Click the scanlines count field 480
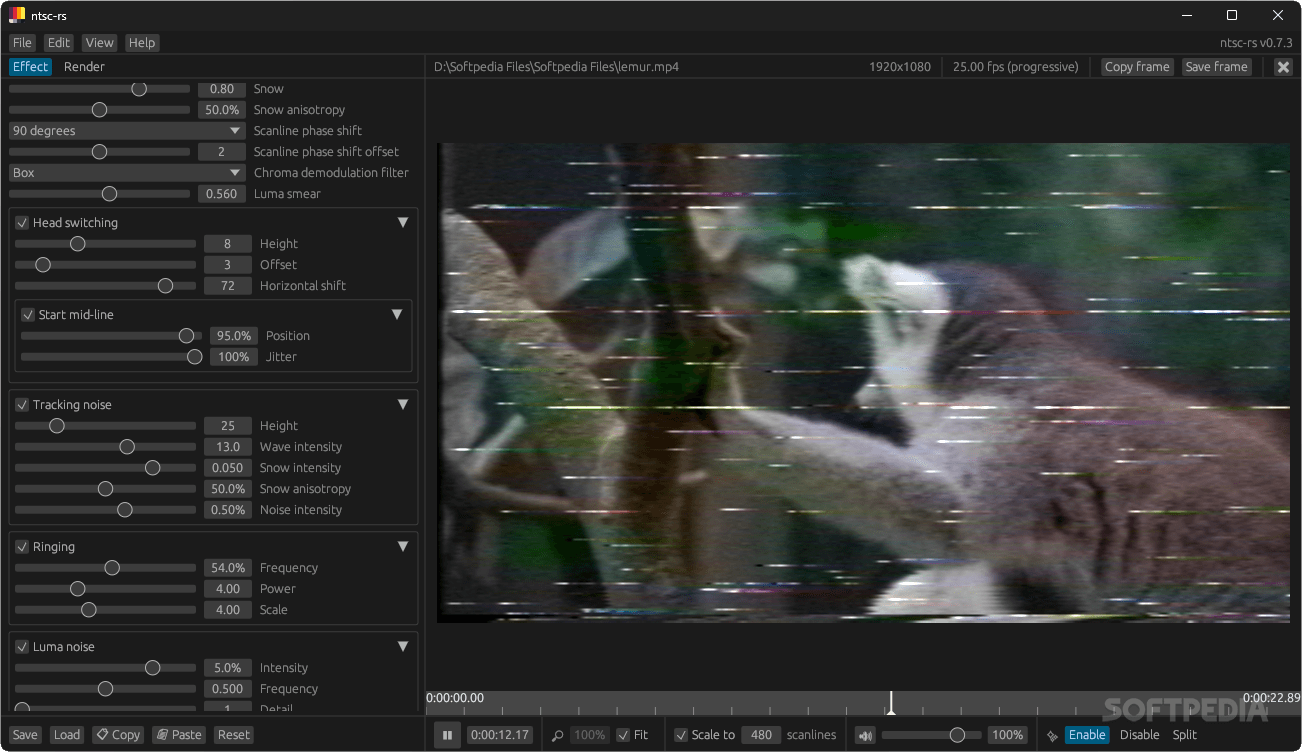 [761, 735]
